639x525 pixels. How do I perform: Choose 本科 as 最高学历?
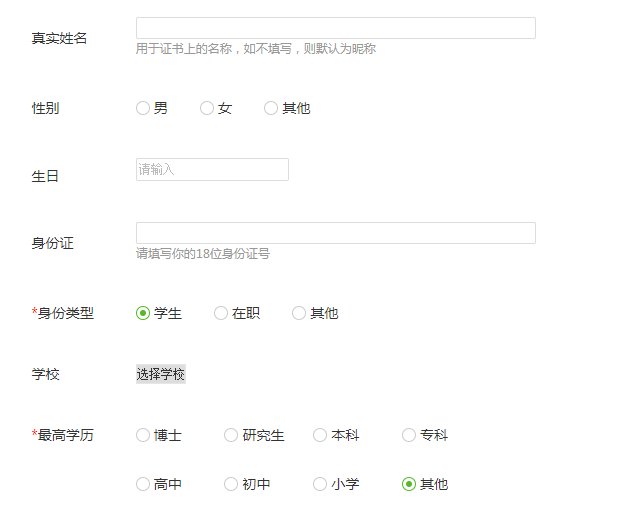(320, 435)
